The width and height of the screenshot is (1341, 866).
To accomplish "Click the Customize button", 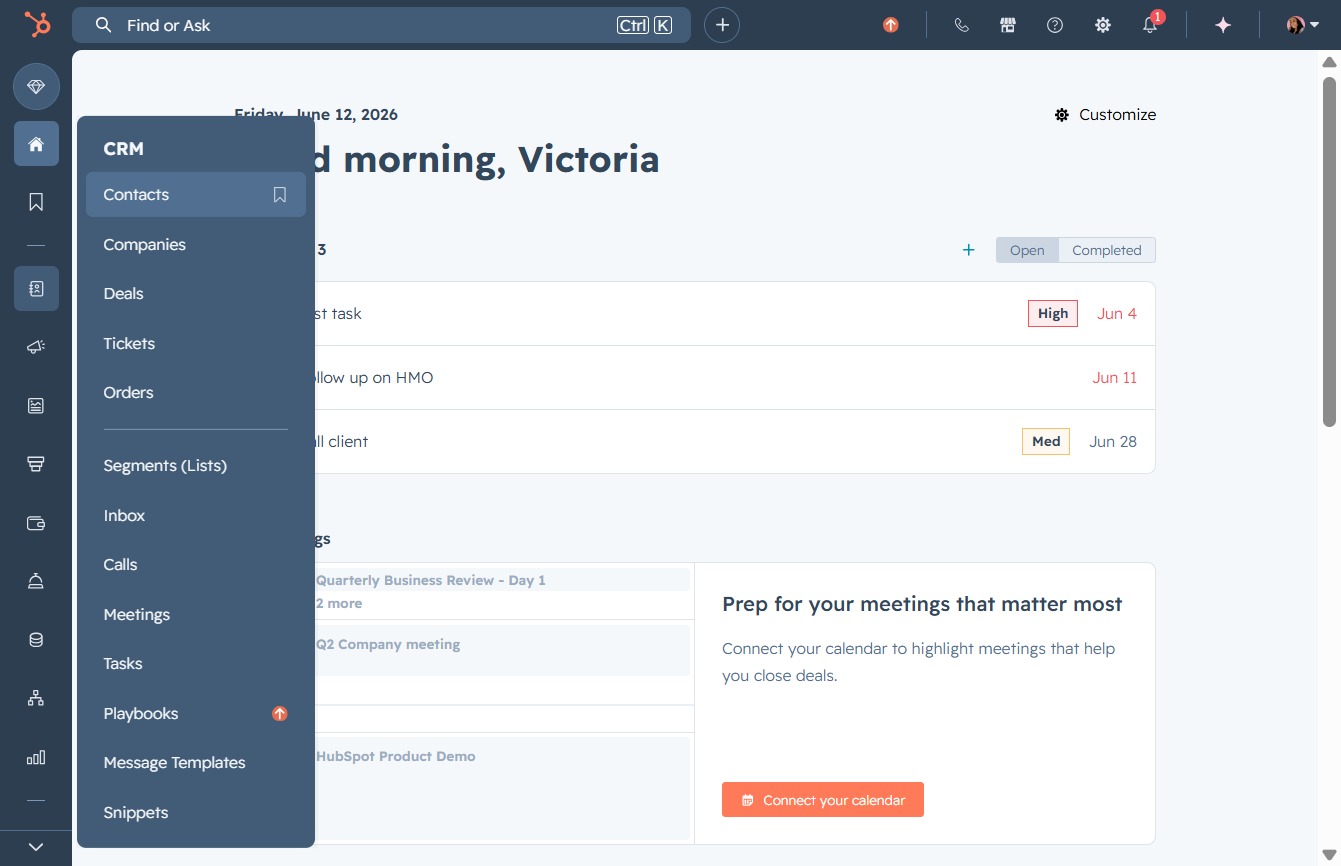I will (1105, 115).
